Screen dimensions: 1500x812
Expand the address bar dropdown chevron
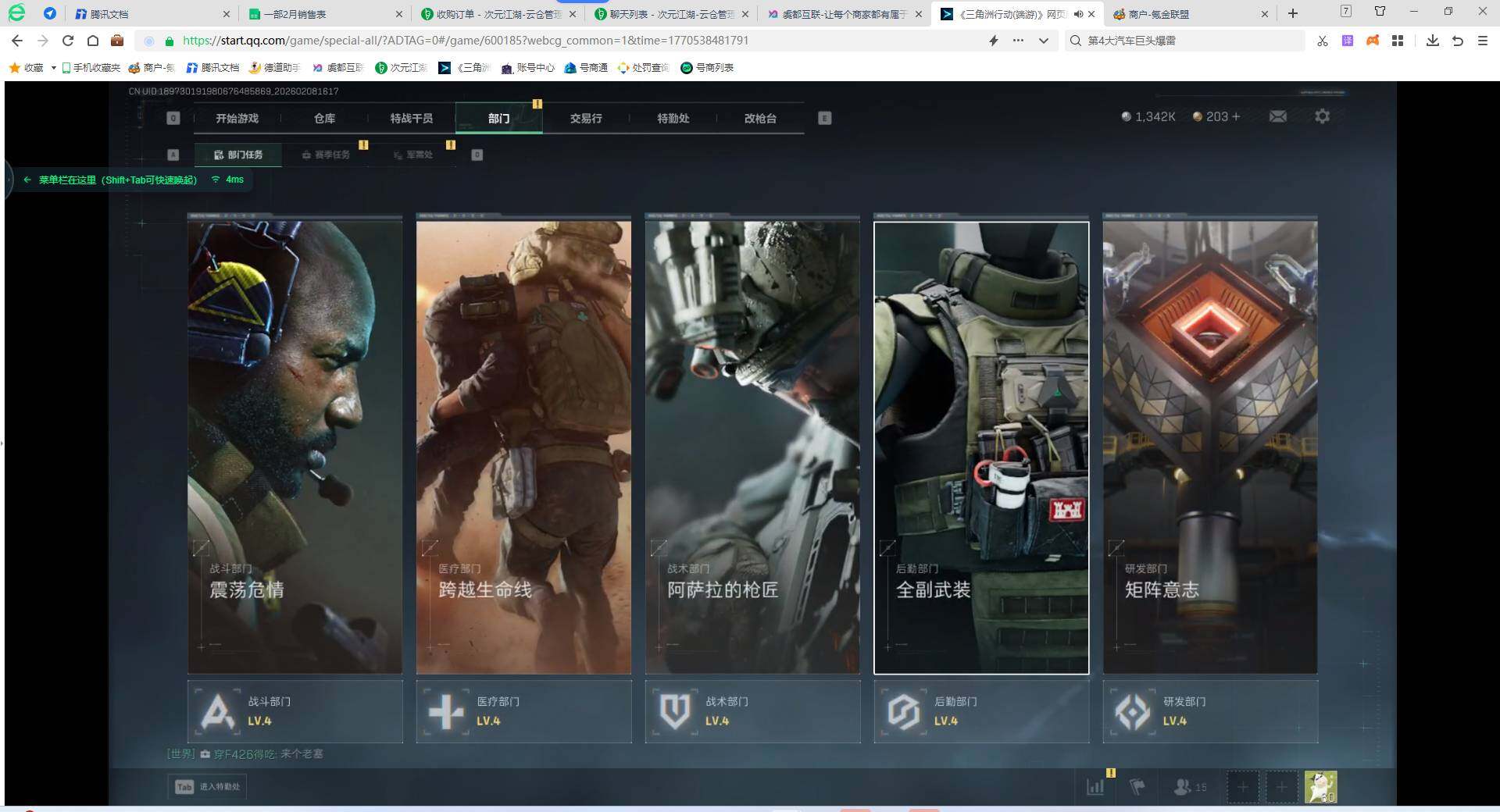point(1043,41)
